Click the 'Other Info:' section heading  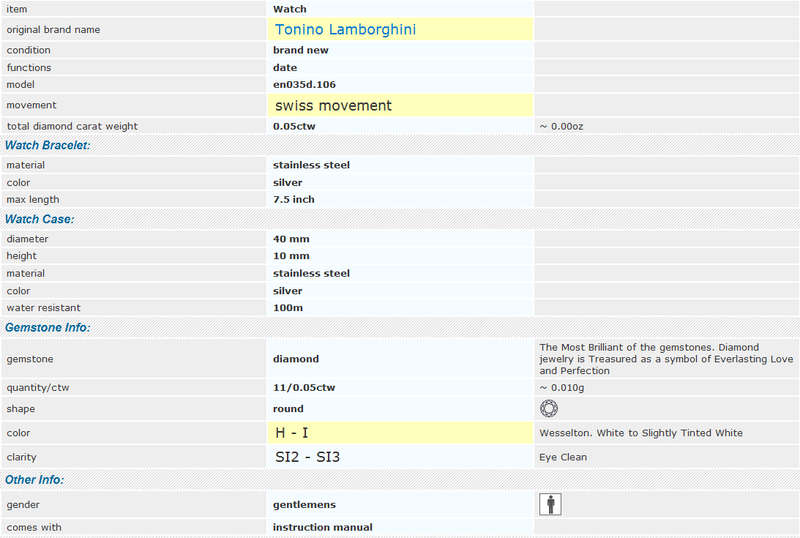pyautogui.click(x=34, y=480)
